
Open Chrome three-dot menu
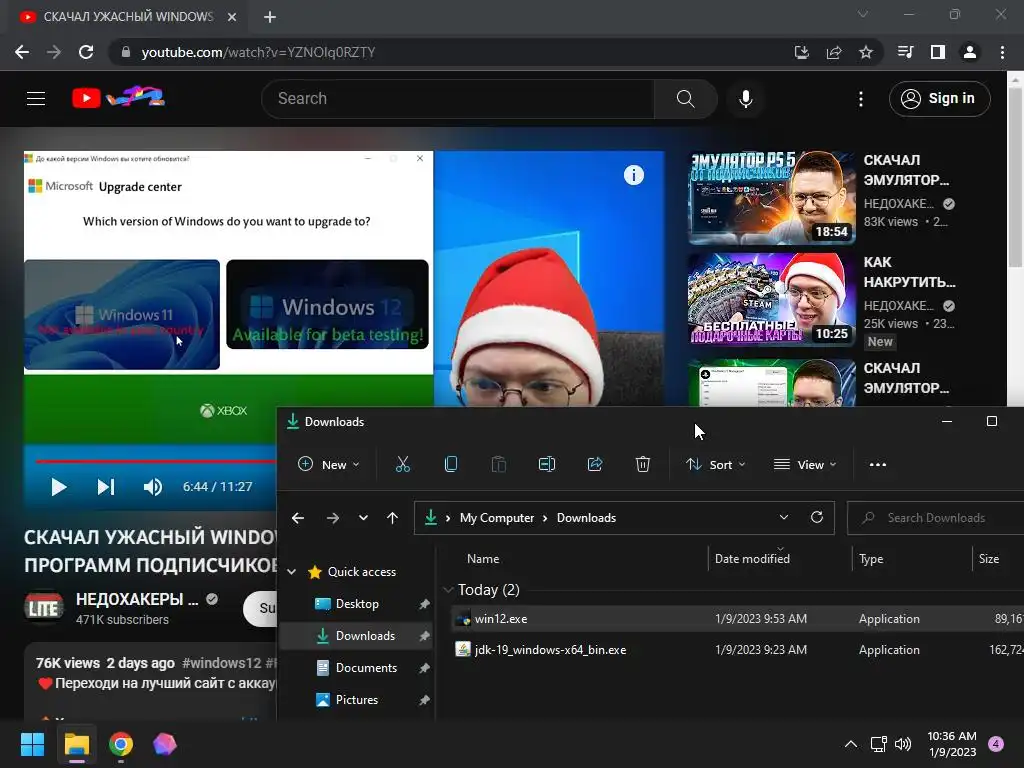[1002, 52]
